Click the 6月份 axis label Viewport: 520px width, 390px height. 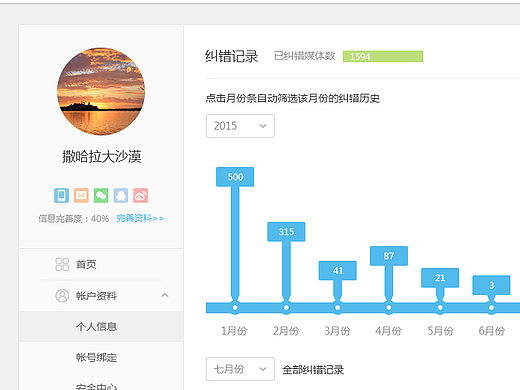tap(492, 331)
